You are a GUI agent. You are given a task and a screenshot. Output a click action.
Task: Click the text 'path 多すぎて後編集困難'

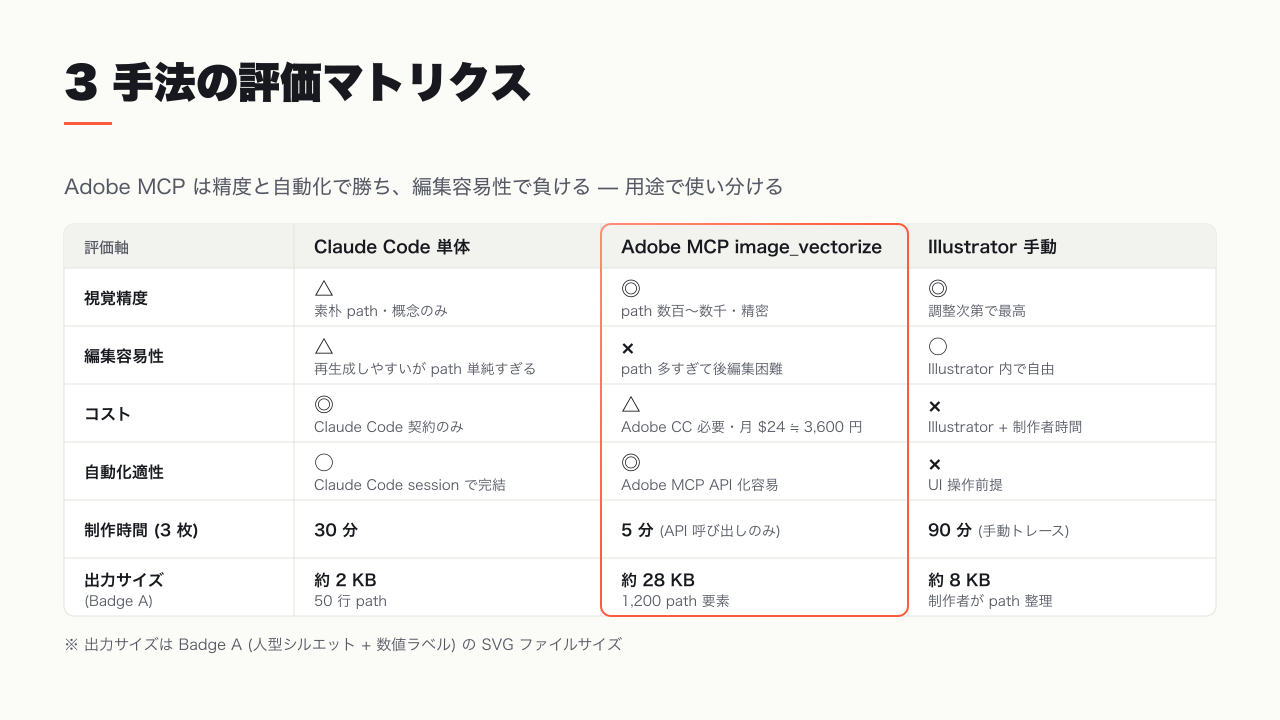point(702,369)
